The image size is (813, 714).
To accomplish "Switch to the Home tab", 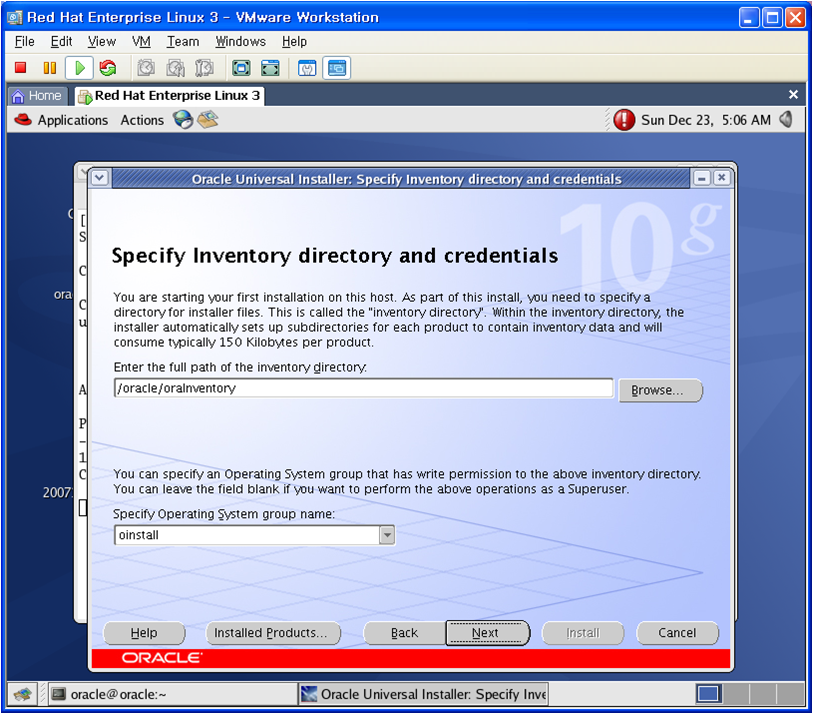I will (x=39, y=96).
